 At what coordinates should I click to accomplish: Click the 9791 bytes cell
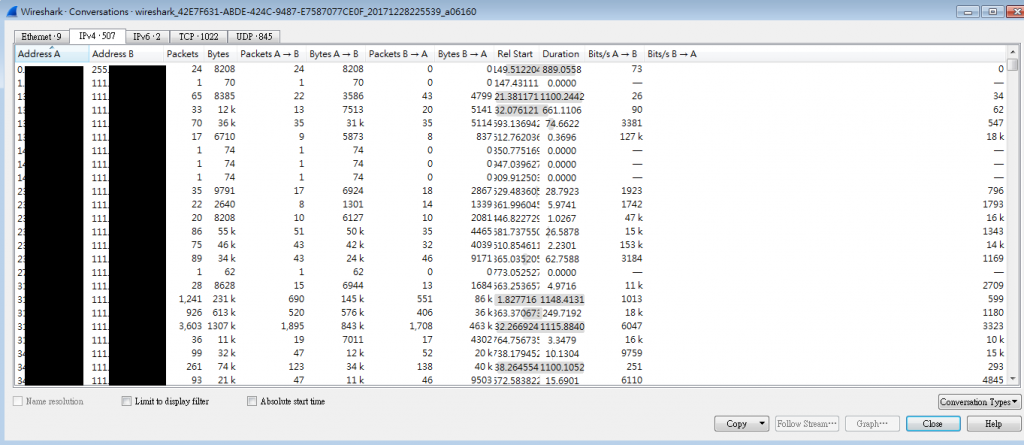pyautogui.click(x=224, y=191)
